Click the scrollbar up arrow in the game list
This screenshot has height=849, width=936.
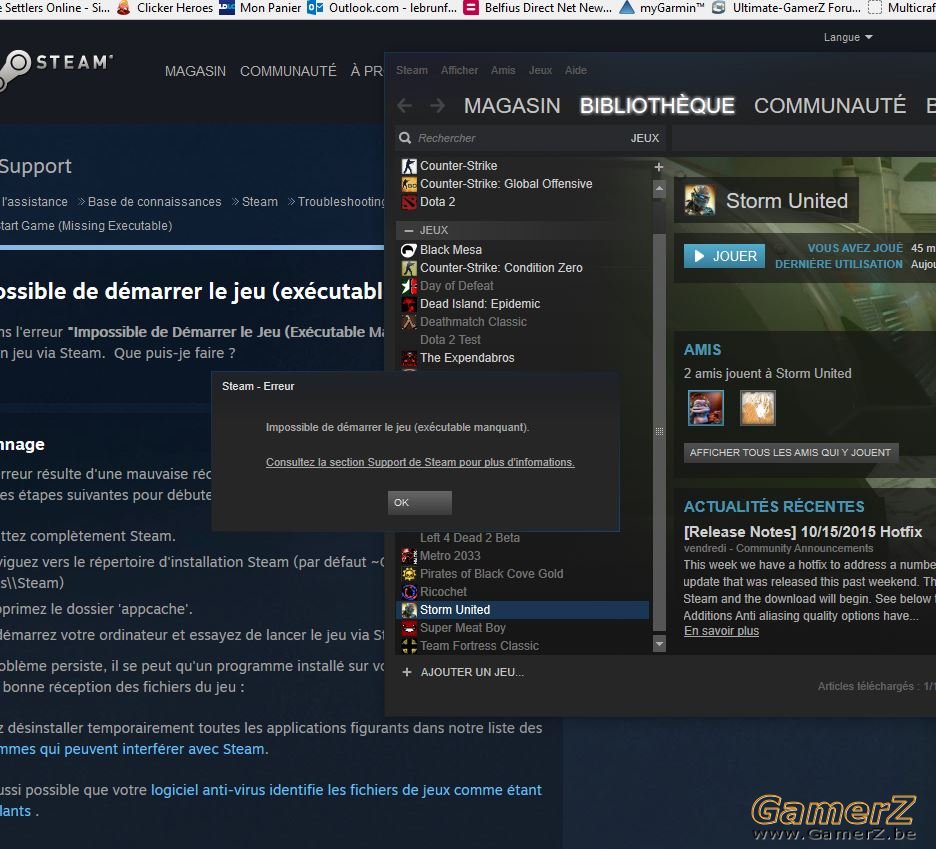click(659, 190)
